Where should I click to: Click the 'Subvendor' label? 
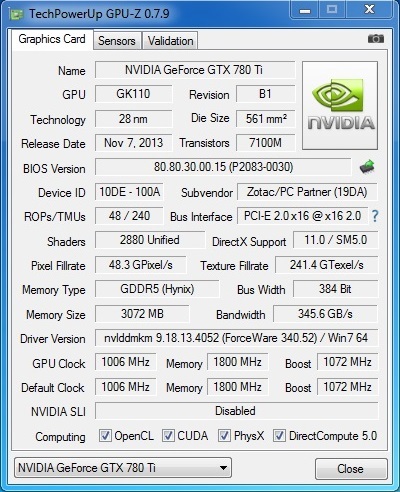[207, 193]
